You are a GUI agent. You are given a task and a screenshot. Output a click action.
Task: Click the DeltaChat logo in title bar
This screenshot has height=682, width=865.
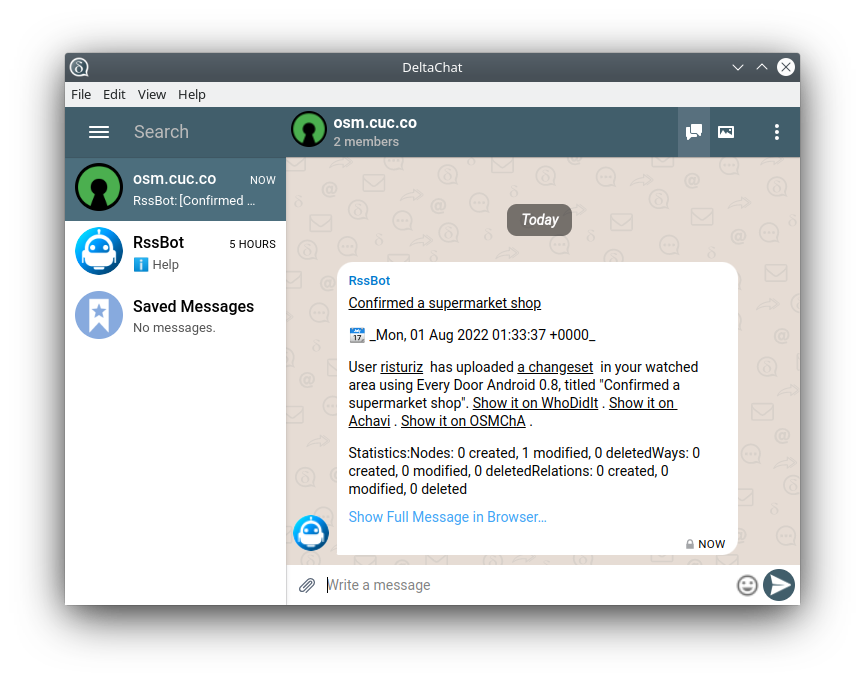79,67
